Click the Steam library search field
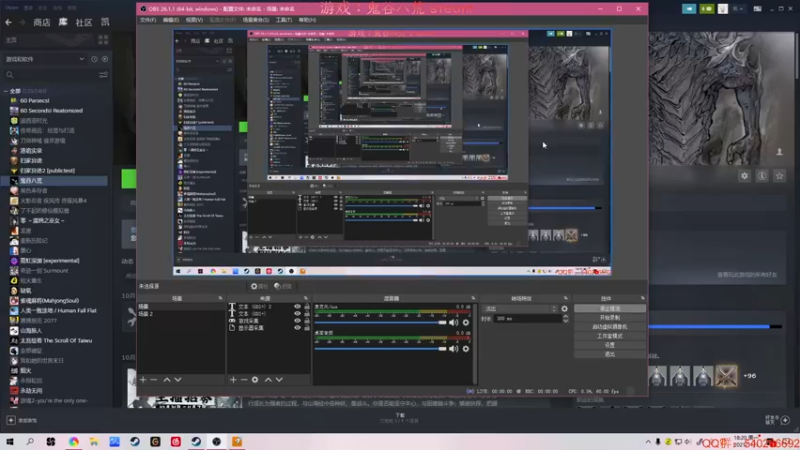Image resolution: width=800 pixels, height=450 pixels. (50, 75)
